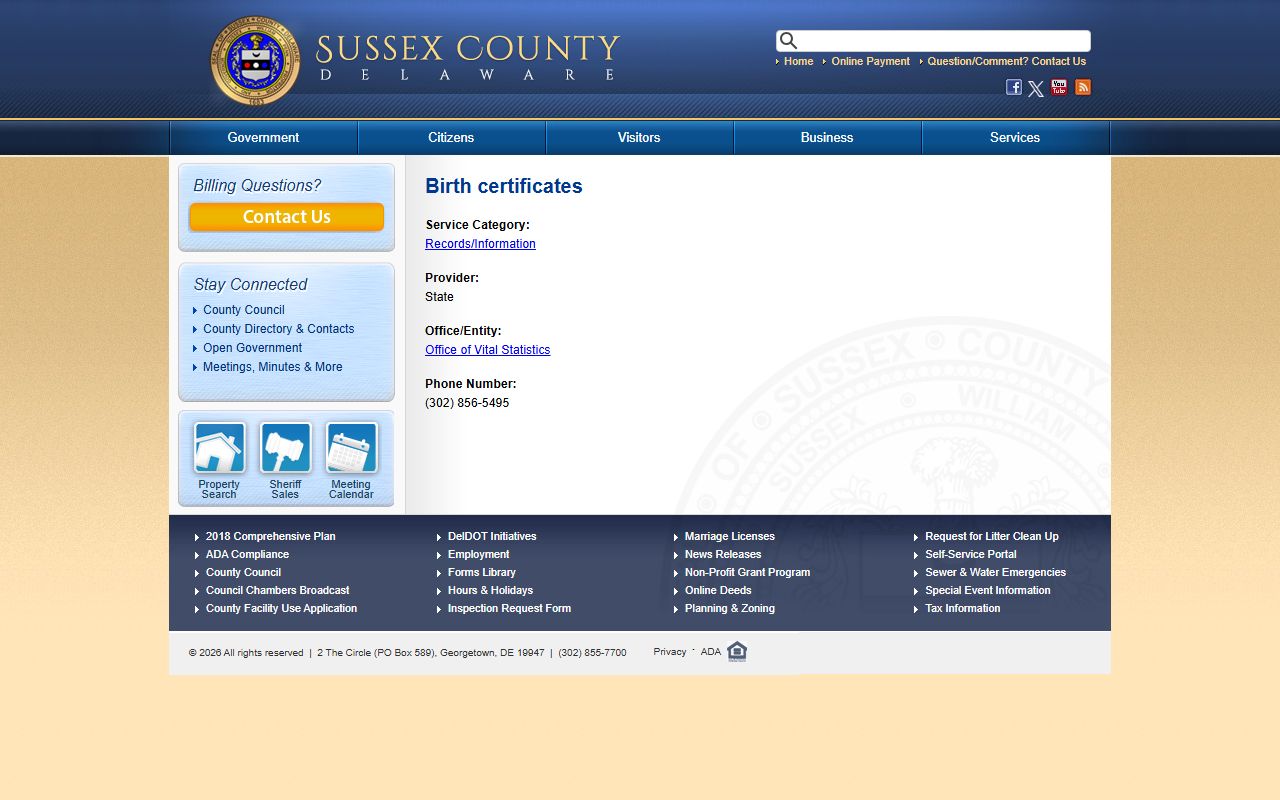Open News Releases link
This screenshot has height=800, width=1280.
[723, 555]
